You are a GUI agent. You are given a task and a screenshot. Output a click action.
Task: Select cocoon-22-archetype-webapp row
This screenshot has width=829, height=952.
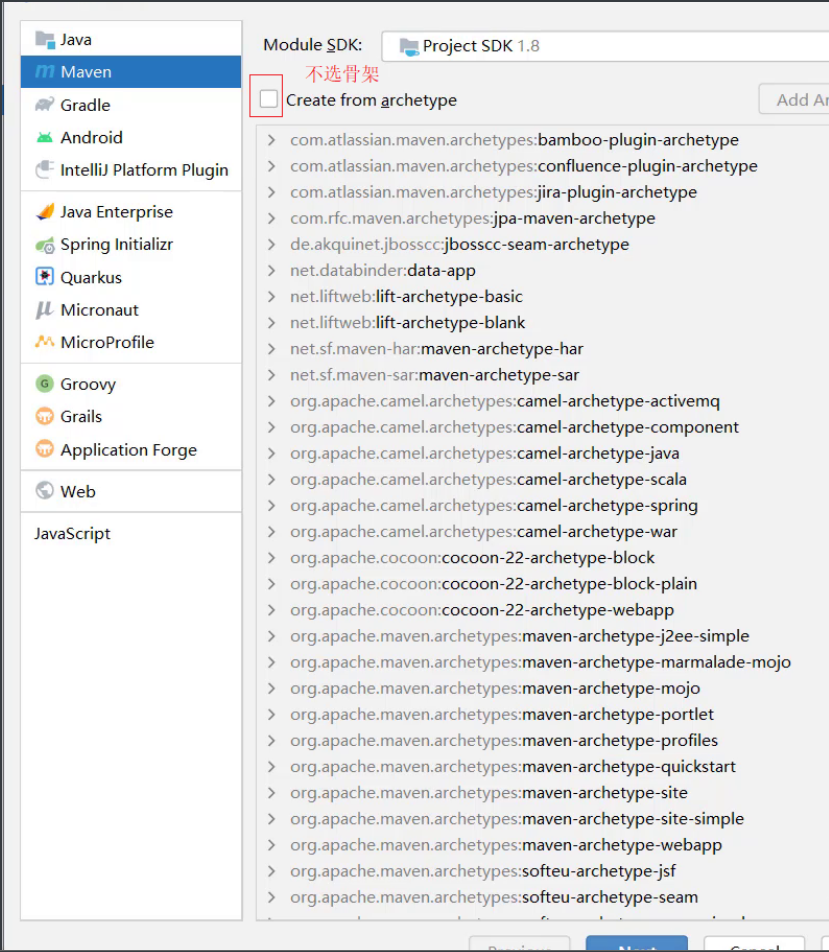(x=543, y=610)
